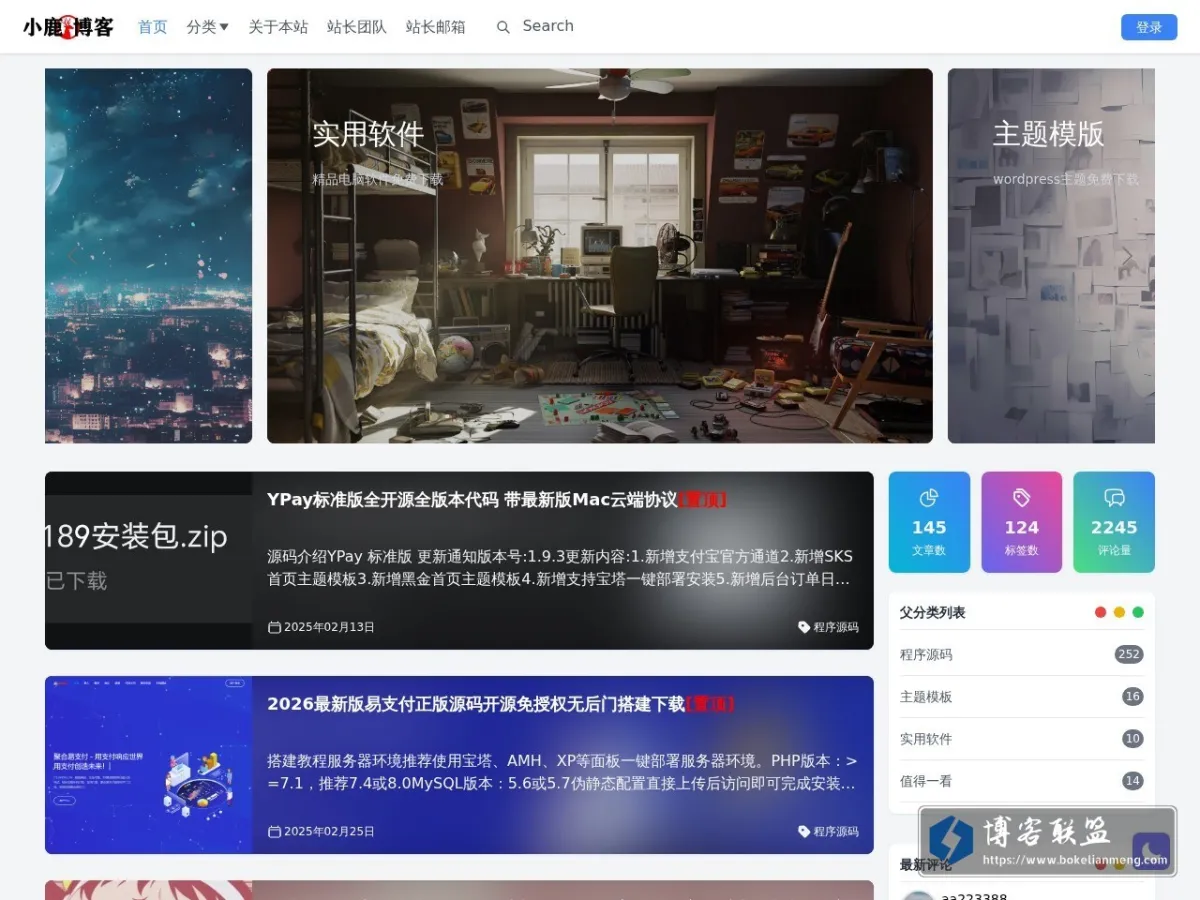Click calendar icon beside 2025年02月25日
This screenshot has width=1200, height=900.
click(274, 831)
